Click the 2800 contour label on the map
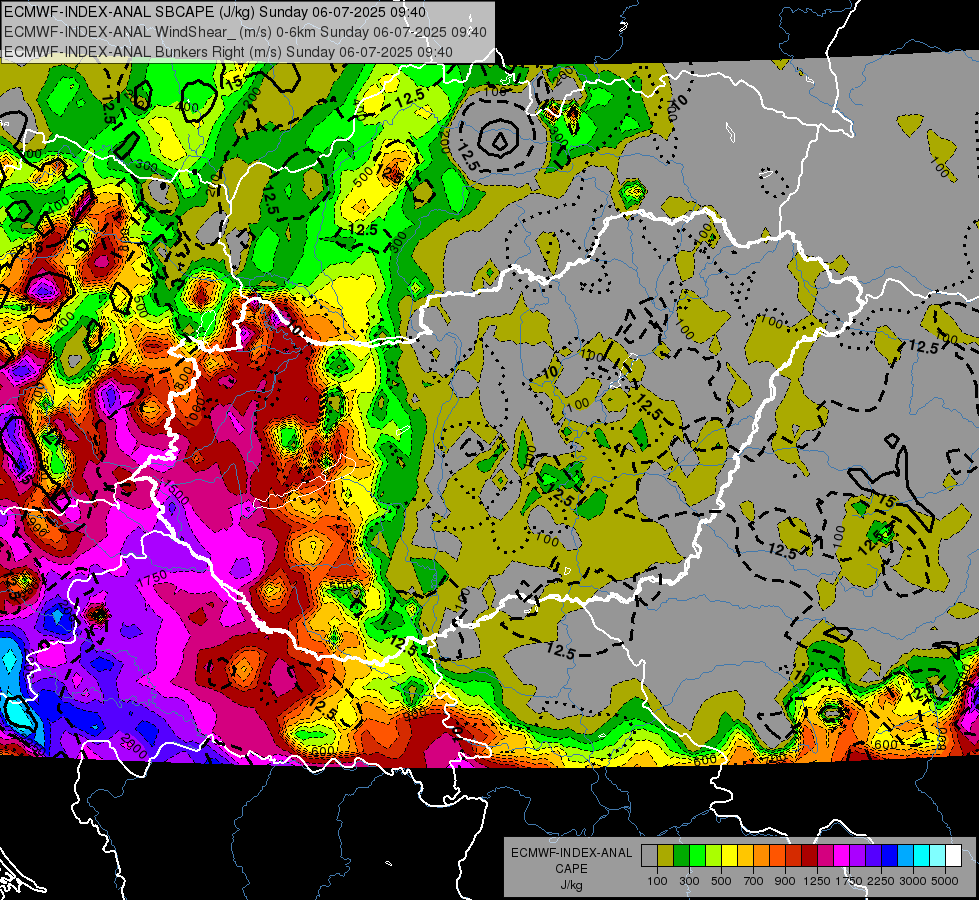 pos(134,745)
